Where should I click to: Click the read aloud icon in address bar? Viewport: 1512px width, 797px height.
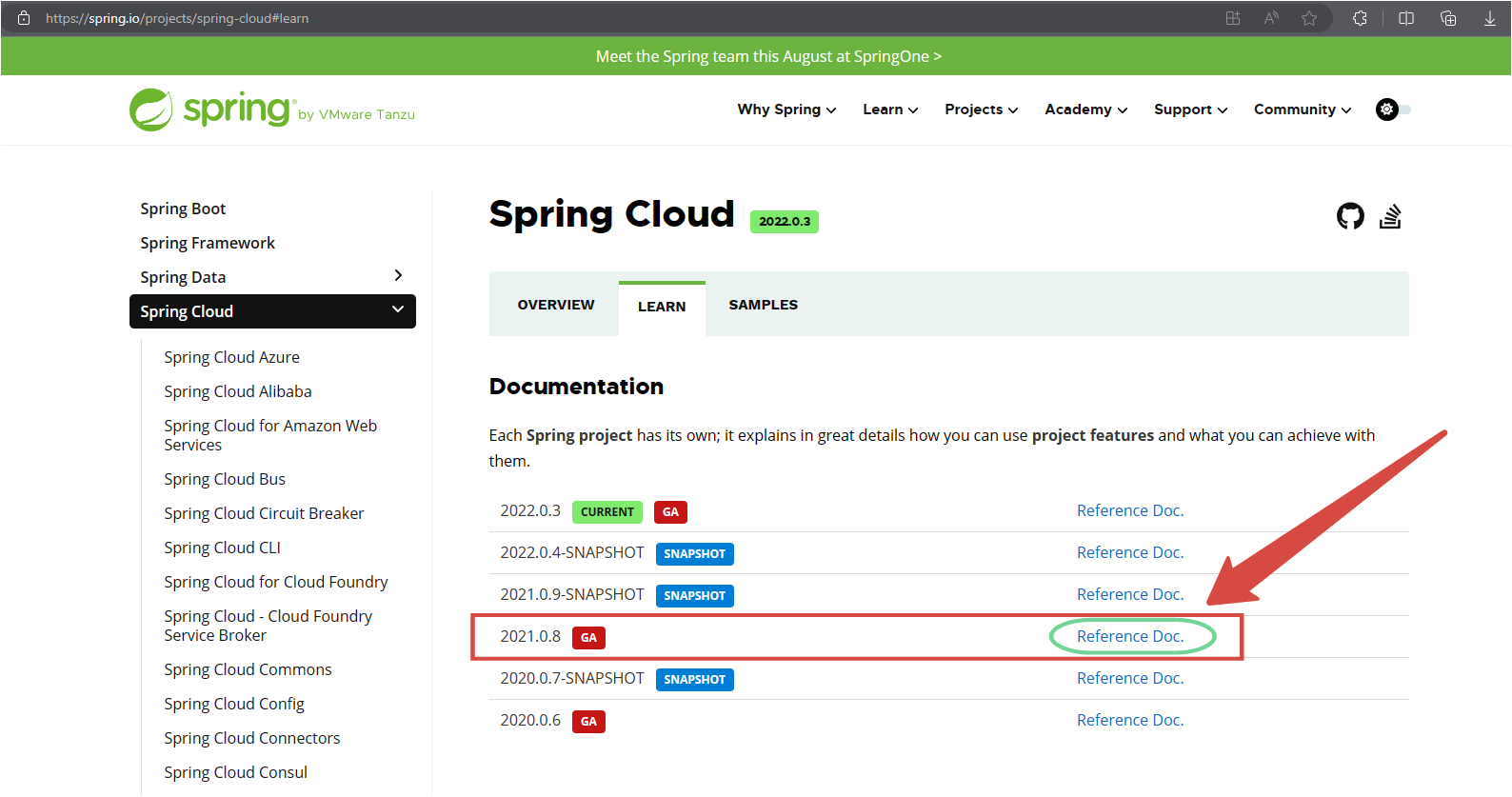[x=1271, y=18]
